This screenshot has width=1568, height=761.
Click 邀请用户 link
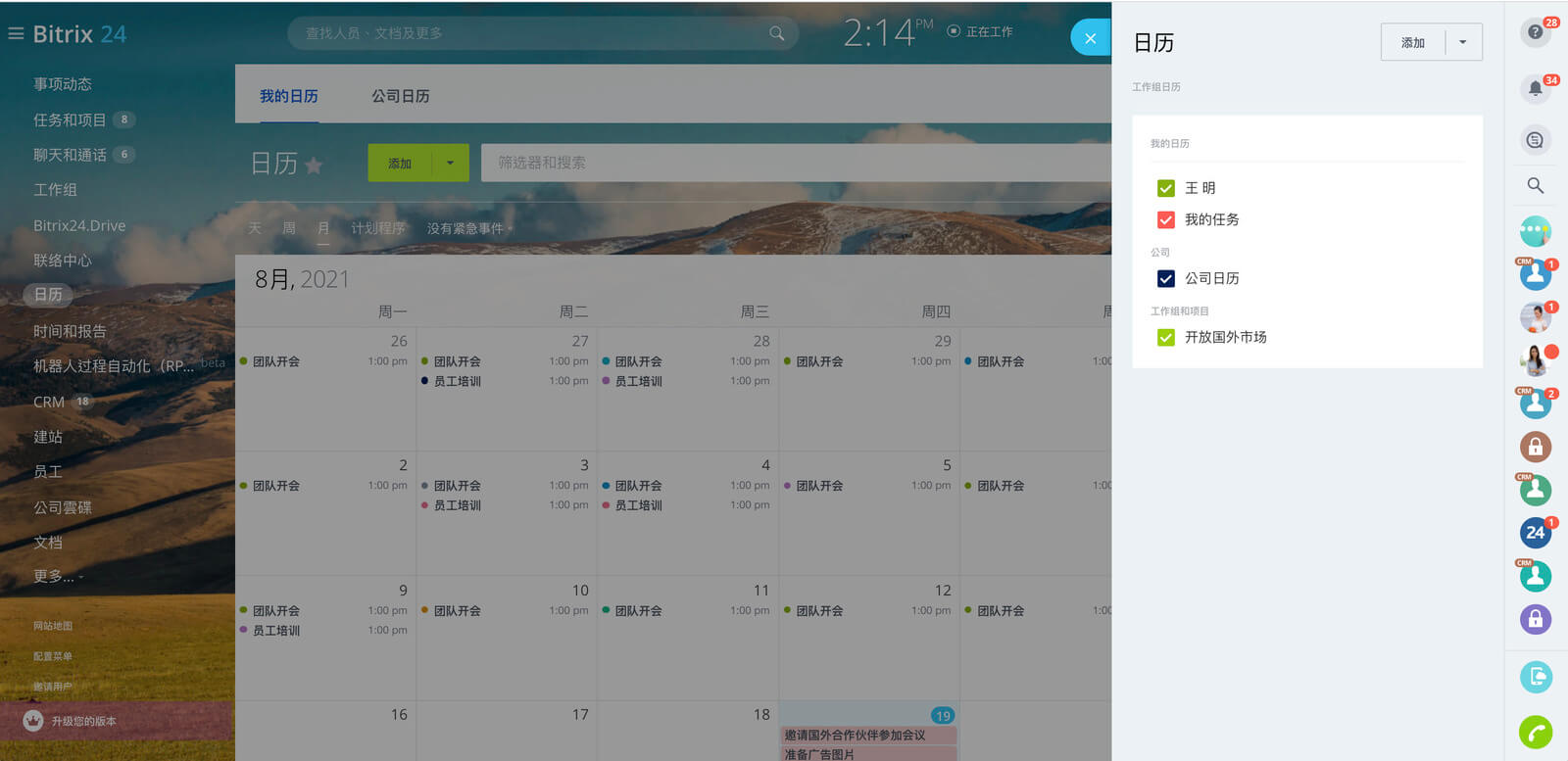(53, 687)
